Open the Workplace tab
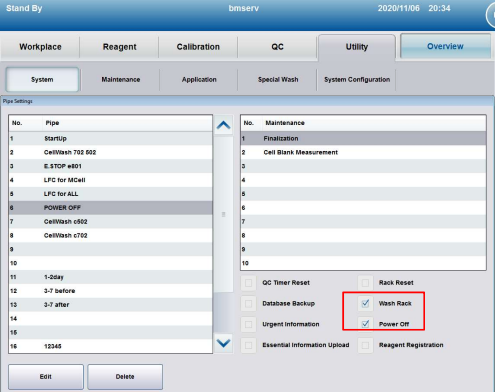The width and height of the screenshot is (495, 392). [x=40, y=47]
